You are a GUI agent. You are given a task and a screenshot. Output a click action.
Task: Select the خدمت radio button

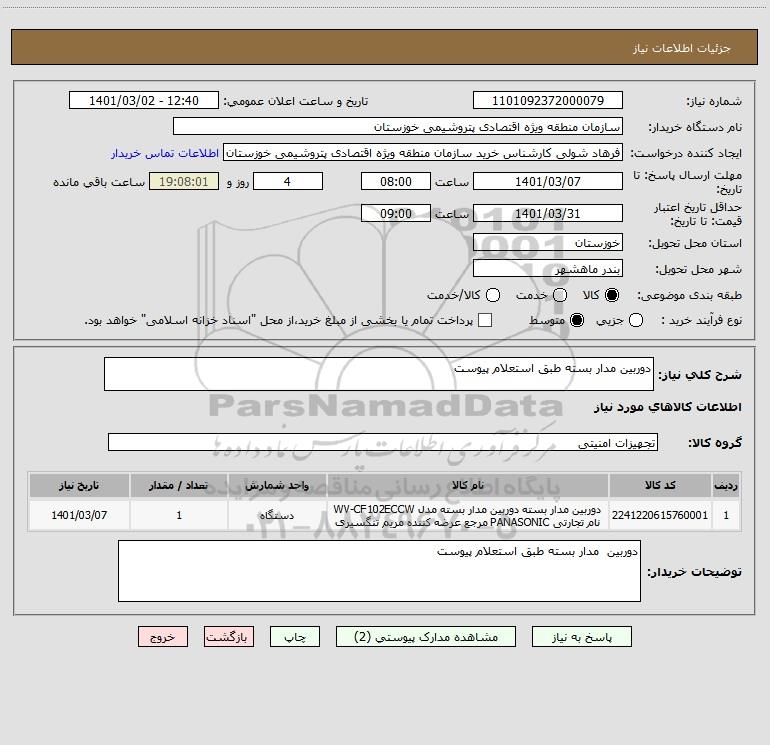pos(560,295)
